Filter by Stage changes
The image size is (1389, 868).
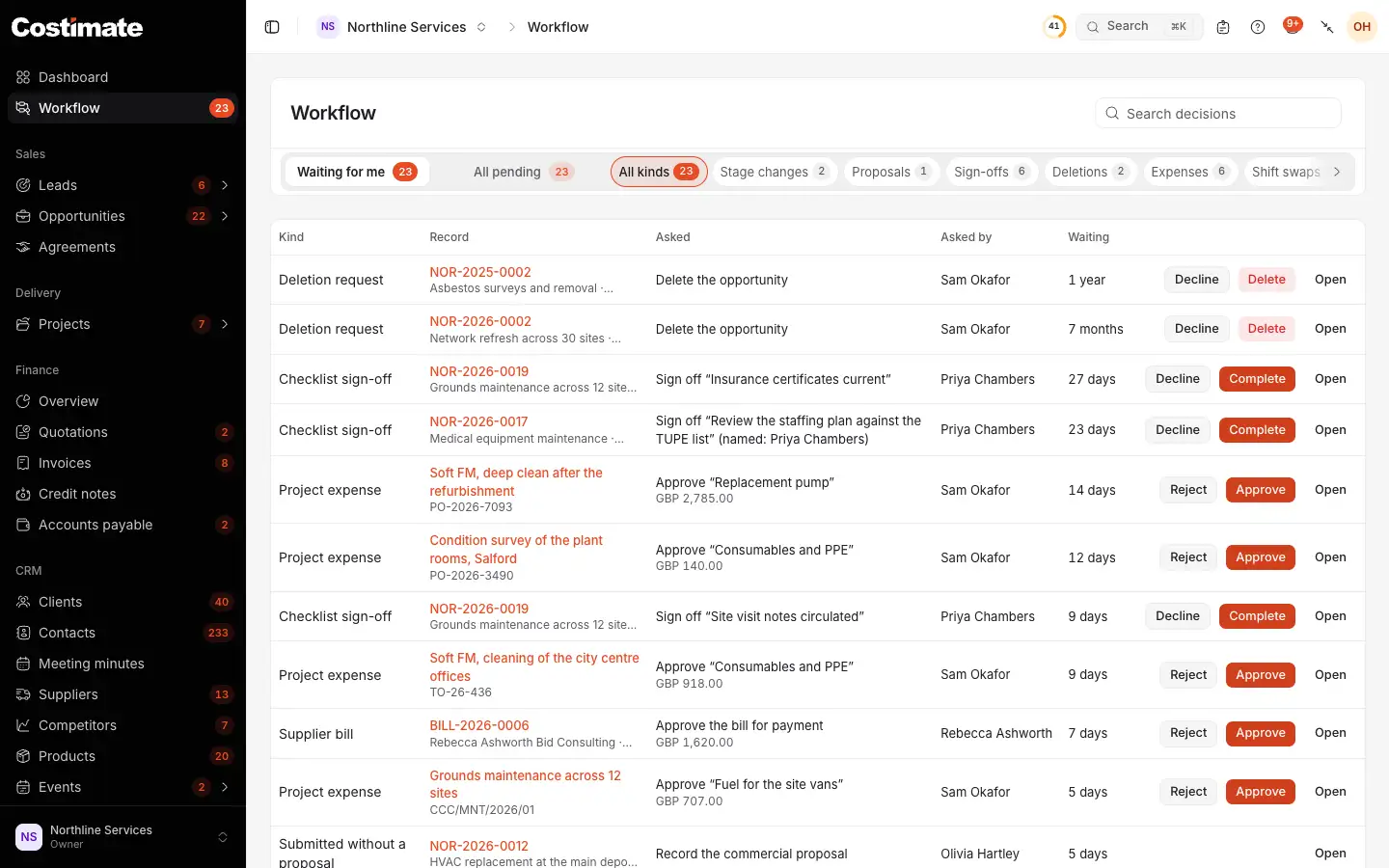[x=775, y=172]
